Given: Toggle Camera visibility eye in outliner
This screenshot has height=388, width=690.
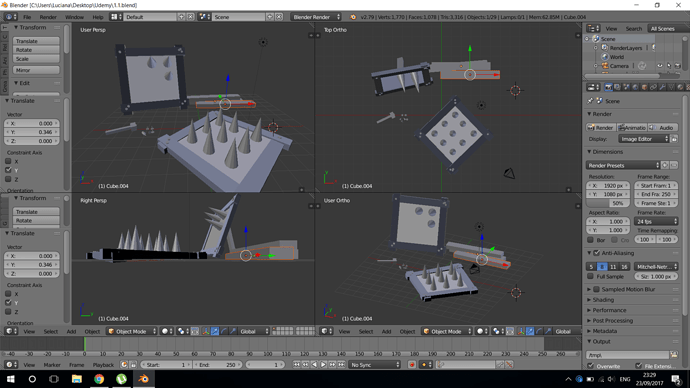Looking at the screenshot, I should pos(660,66).
